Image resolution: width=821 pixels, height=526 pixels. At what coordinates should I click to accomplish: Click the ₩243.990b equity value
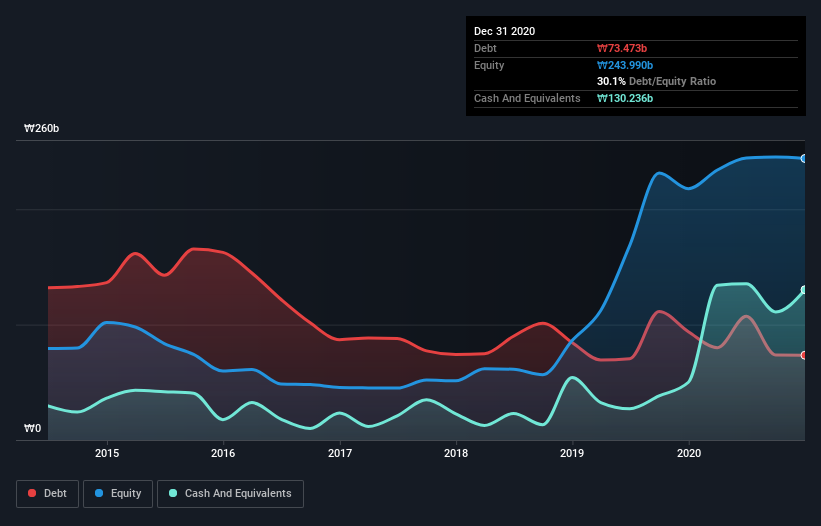(x=625, y=65)
